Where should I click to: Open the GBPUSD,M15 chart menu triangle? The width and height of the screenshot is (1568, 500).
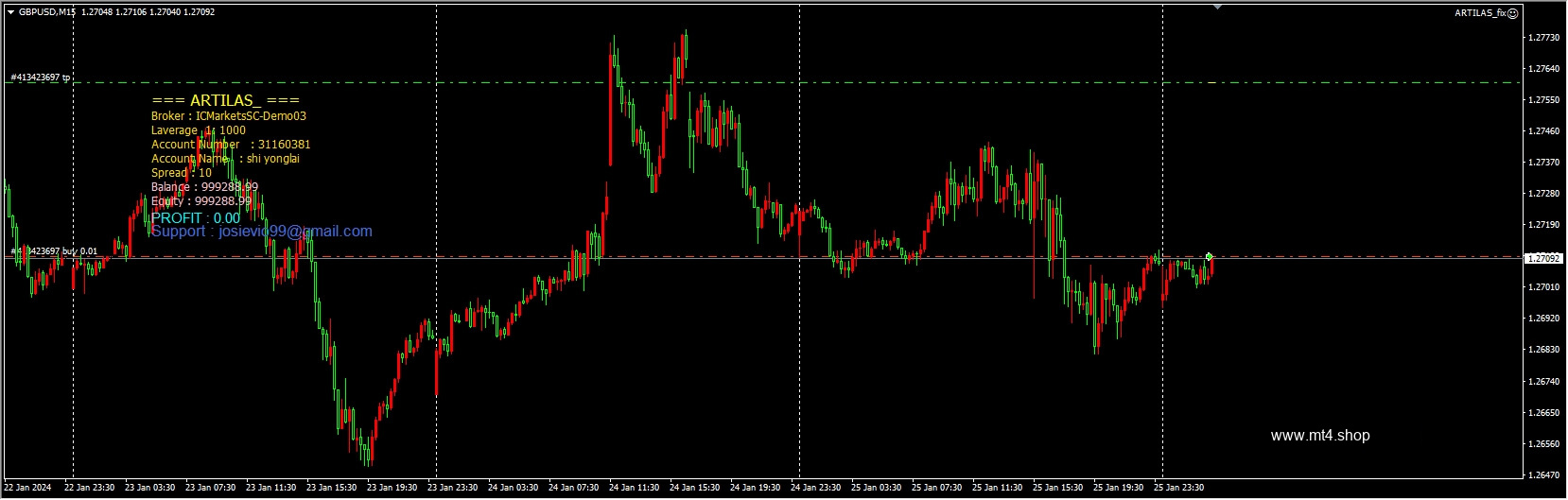coord(10,12)
